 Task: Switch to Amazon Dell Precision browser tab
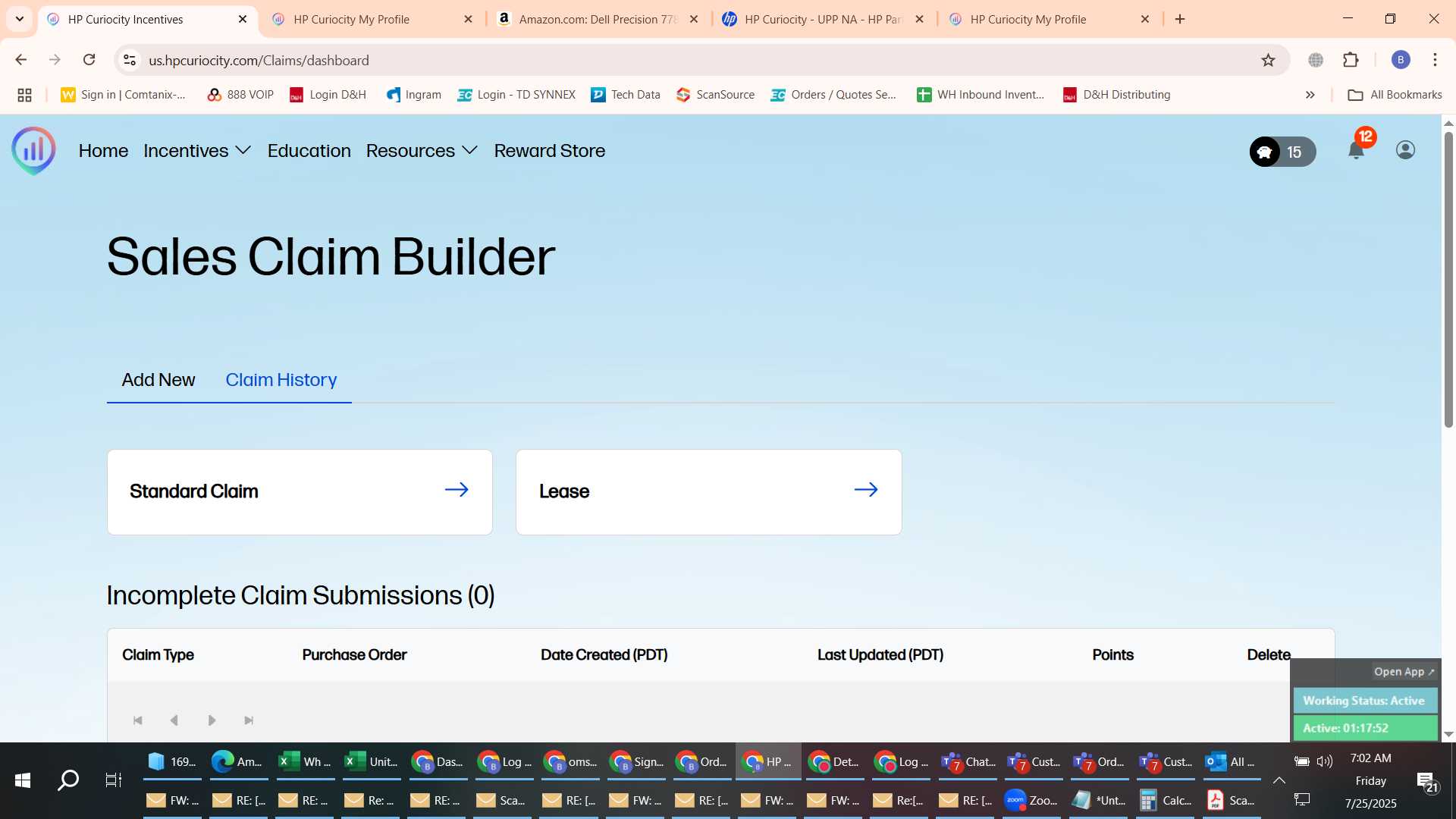coord(598,19)
